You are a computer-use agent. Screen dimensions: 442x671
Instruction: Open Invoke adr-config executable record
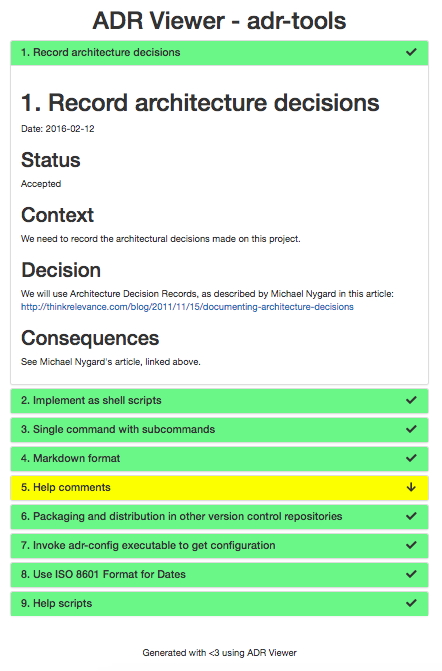219,546
